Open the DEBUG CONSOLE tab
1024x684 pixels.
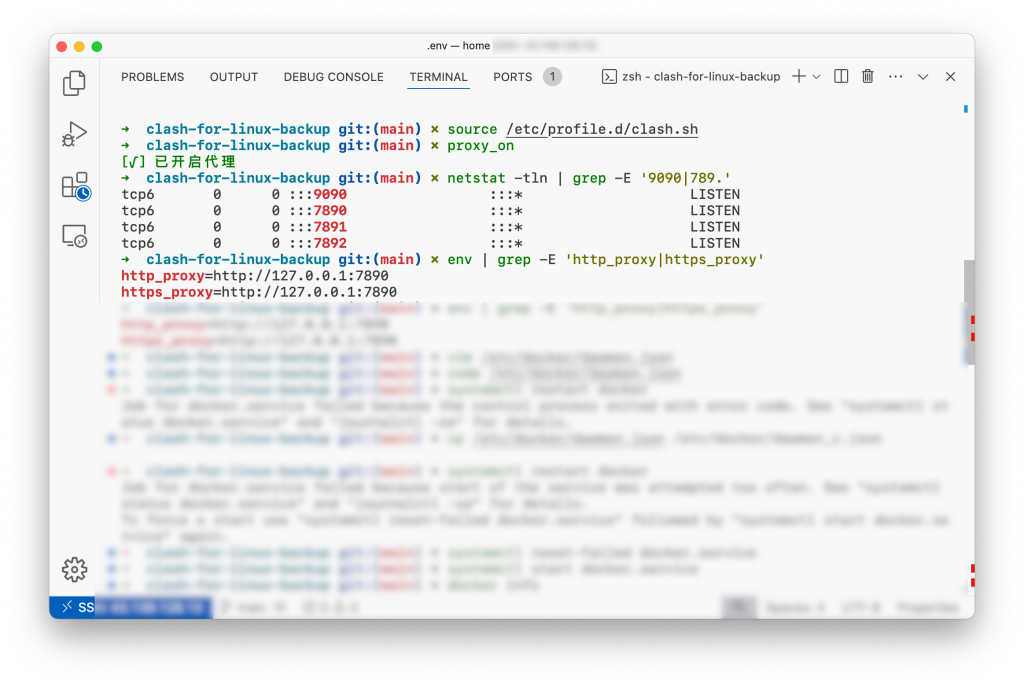point(333,77)
